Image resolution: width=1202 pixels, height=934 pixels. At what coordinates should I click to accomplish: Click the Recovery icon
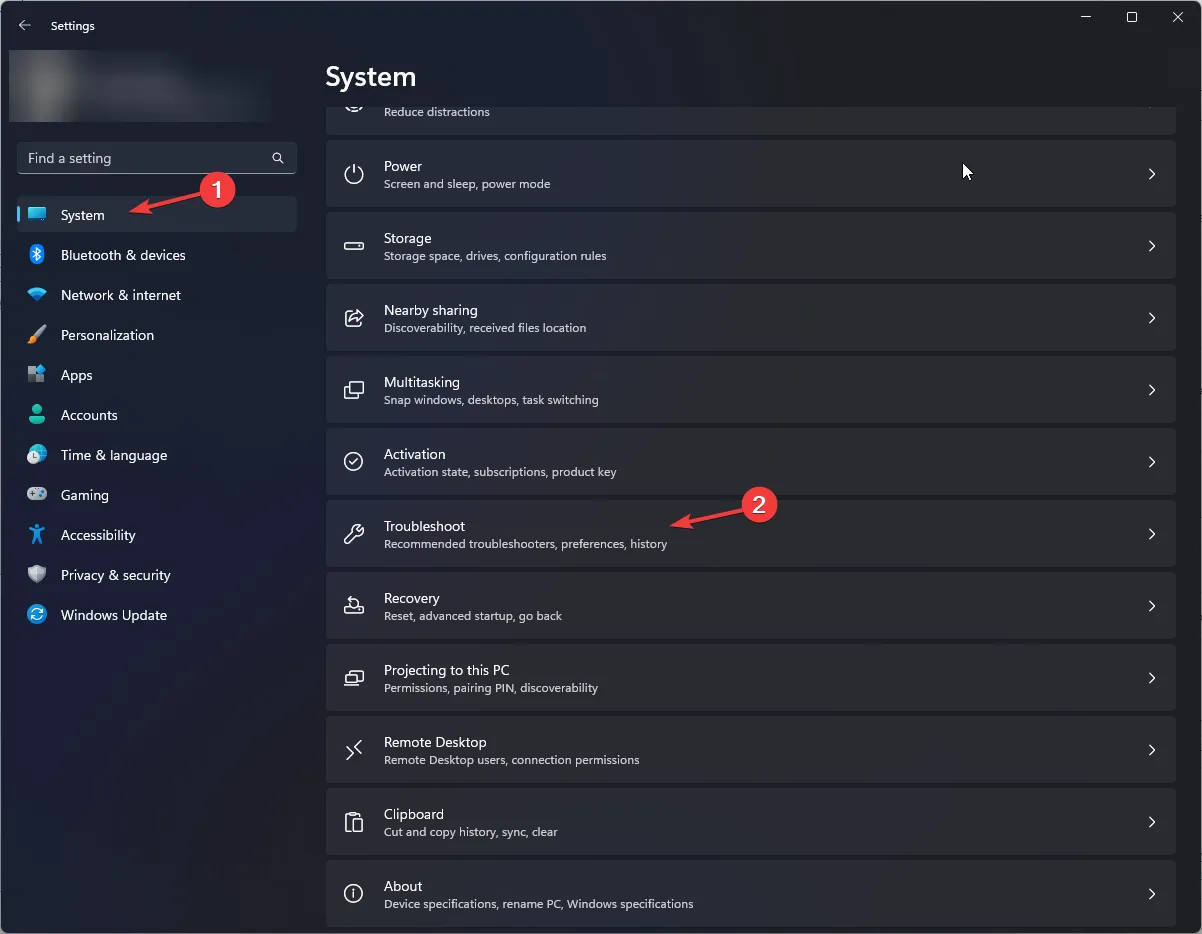coord(354,606)
